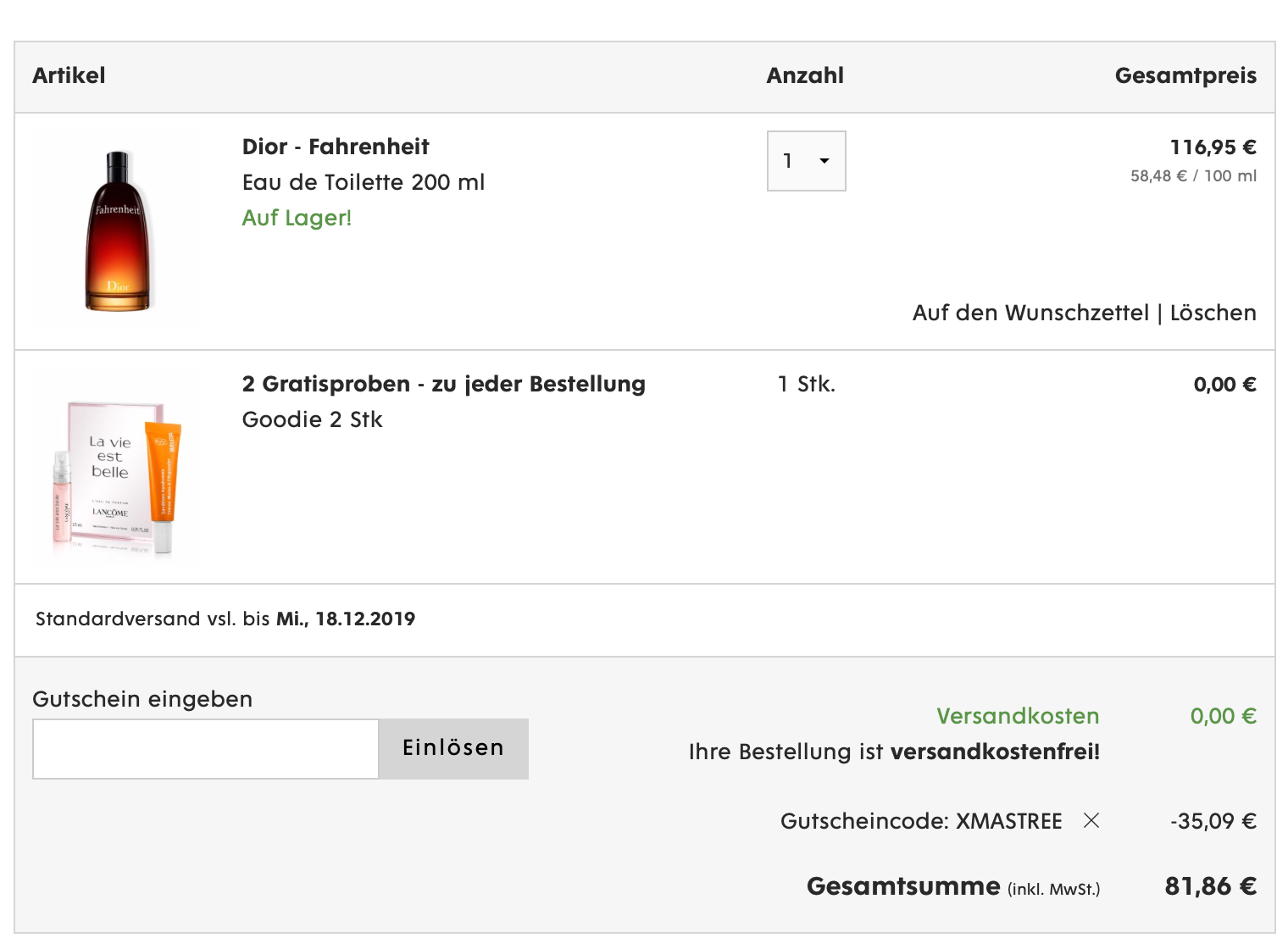Image resolution: width=1288 pixels, height=949 pixels.
Task: Click the Einlösen button
Action: 452,748
